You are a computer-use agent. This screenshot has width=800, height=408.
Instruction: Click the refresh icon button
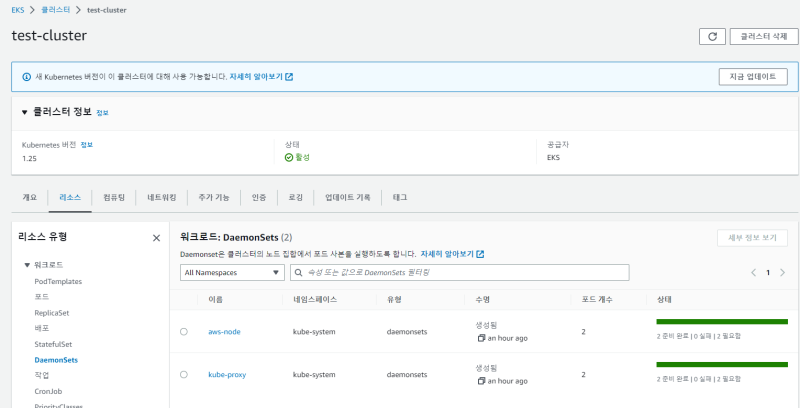pyautogui.click(x=712, y=36)
